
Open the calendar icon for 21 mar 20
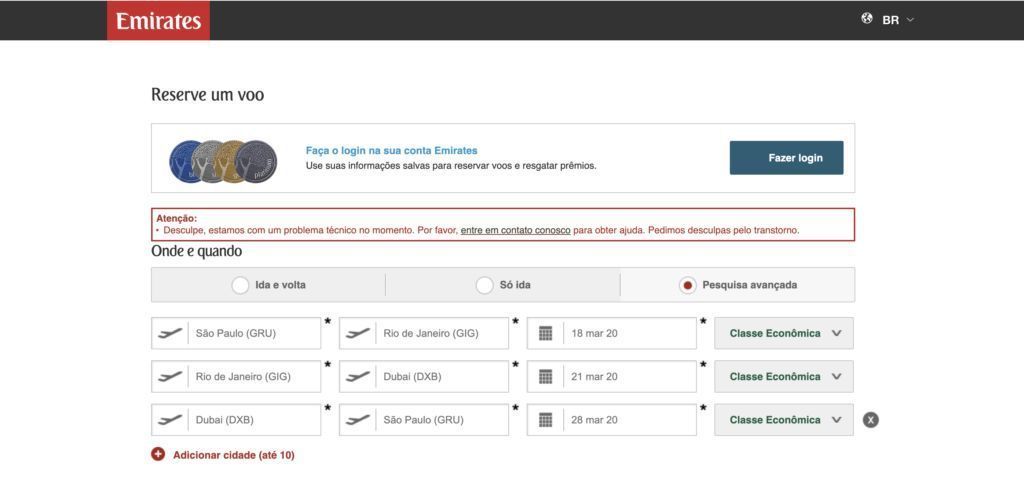click(546, 376)
